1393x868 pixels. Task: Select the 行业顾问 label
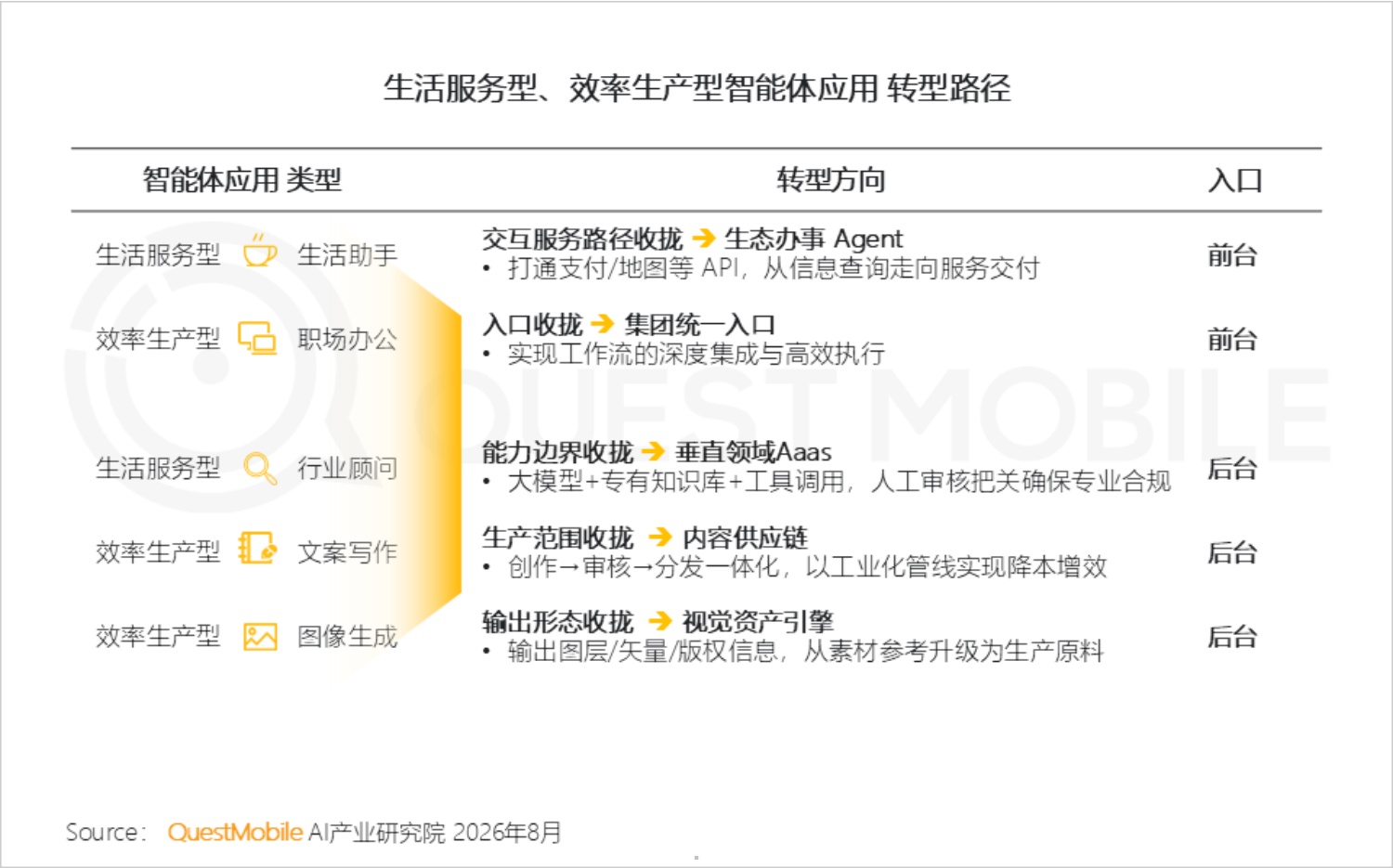pos(347,468)
